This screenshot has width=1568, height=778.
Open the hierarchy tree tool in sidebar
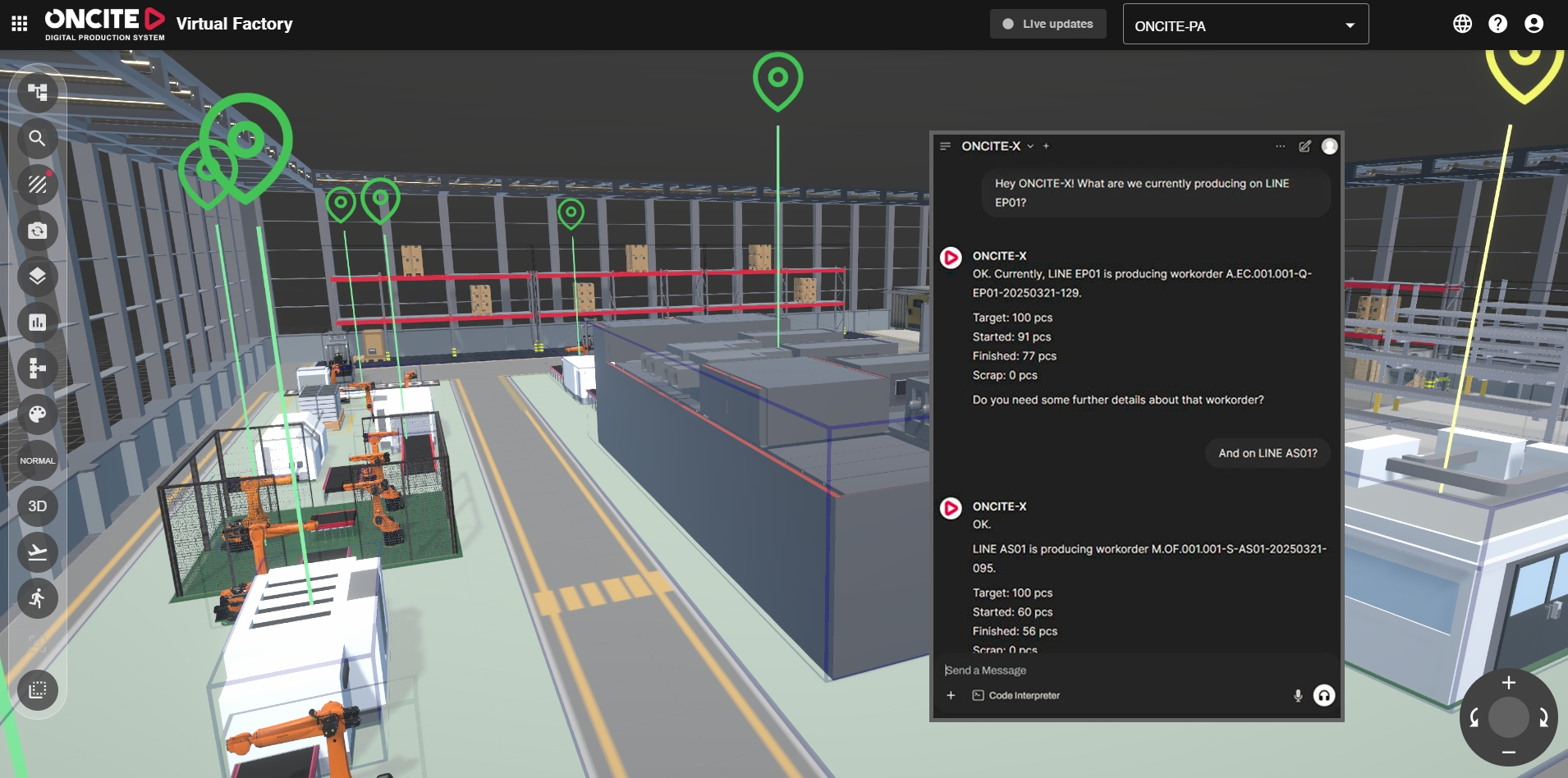pos(38,92)
